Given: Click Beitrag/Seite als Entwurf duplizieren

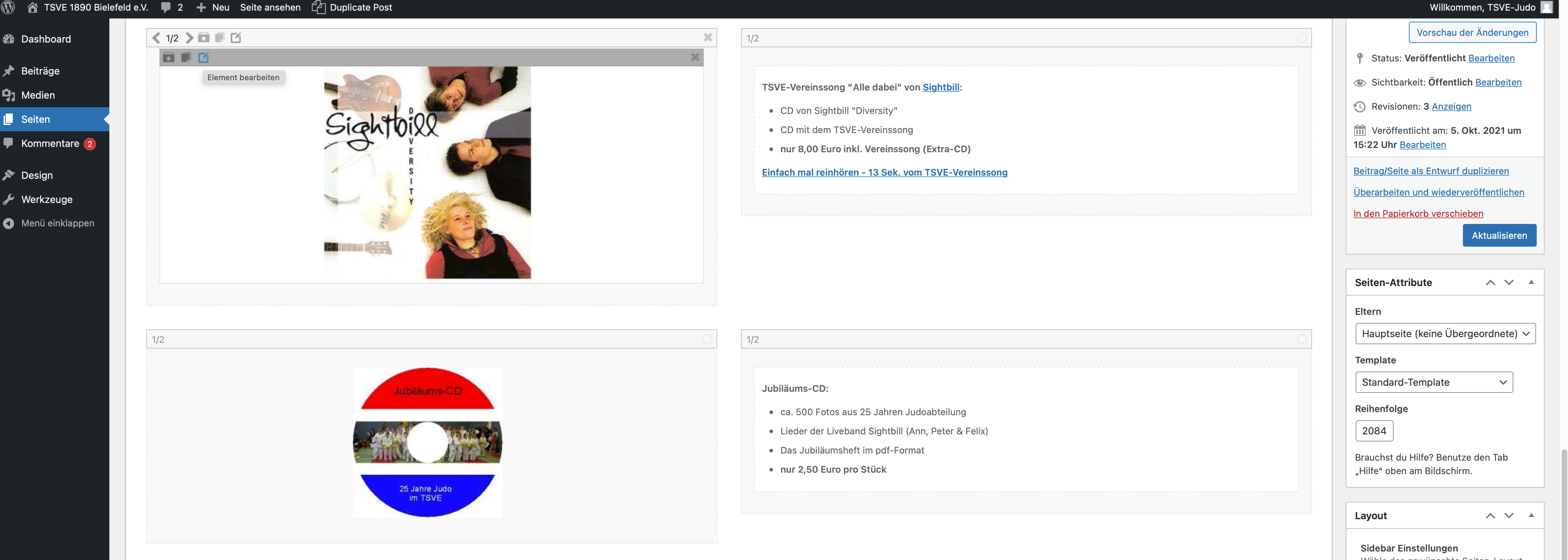Looking at the screenshot, I should (1431, 171).
